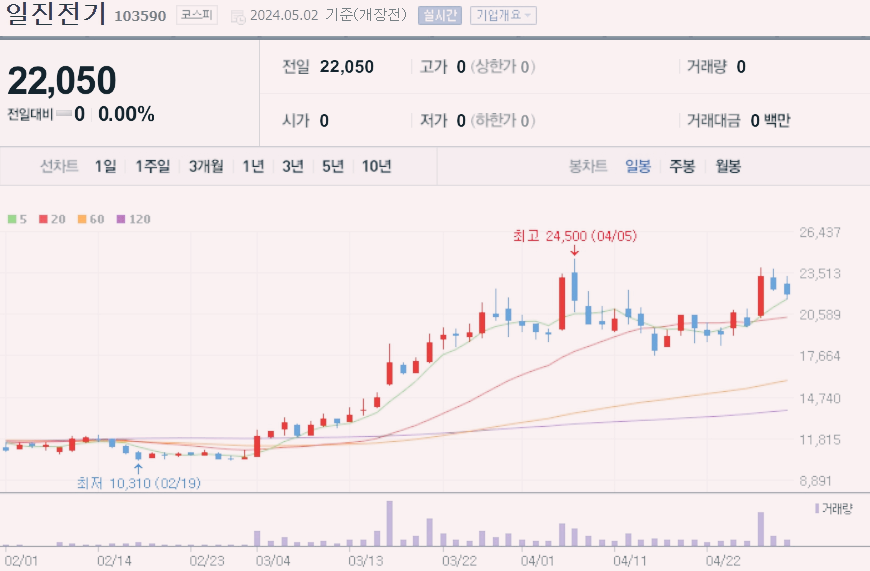Click the current price 22,050
This screenshot has width=870, height=571.
pos(62,80)
